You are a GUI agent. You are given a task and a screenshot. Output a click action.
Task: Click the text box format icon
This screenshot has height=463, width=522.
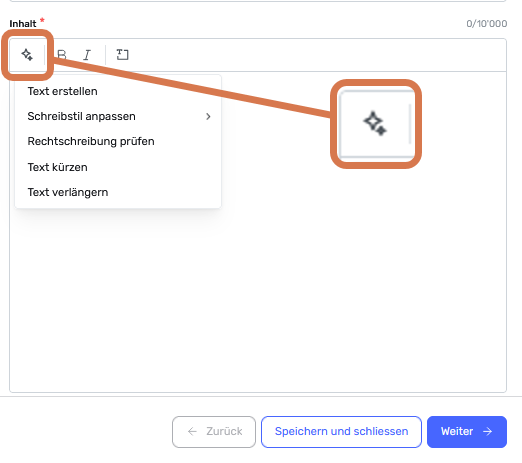tap(122, 55)
